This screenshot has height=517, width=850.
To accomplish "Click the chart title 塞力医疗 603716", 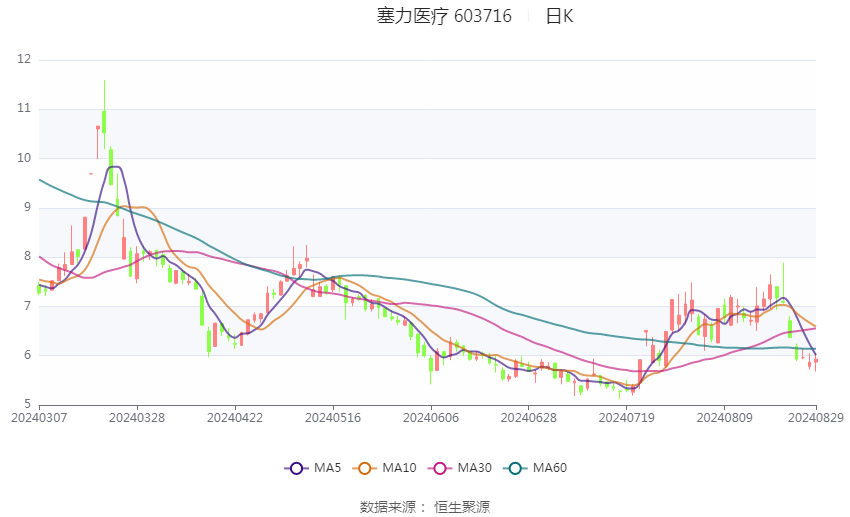I will [x=444, y=16].
